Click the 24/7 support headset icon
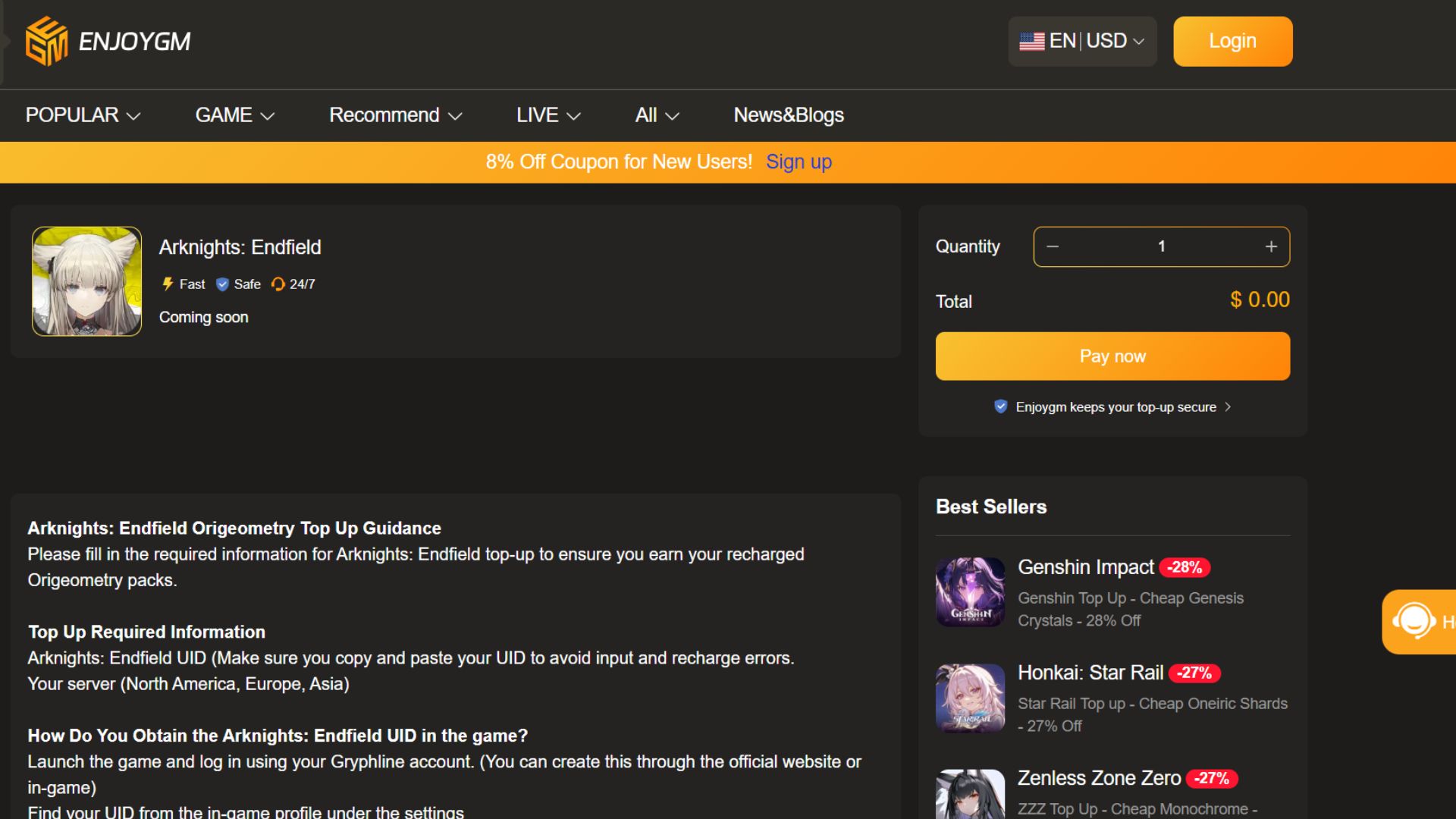Screen dimensions: 1456x819 click(x=278, y=284)
